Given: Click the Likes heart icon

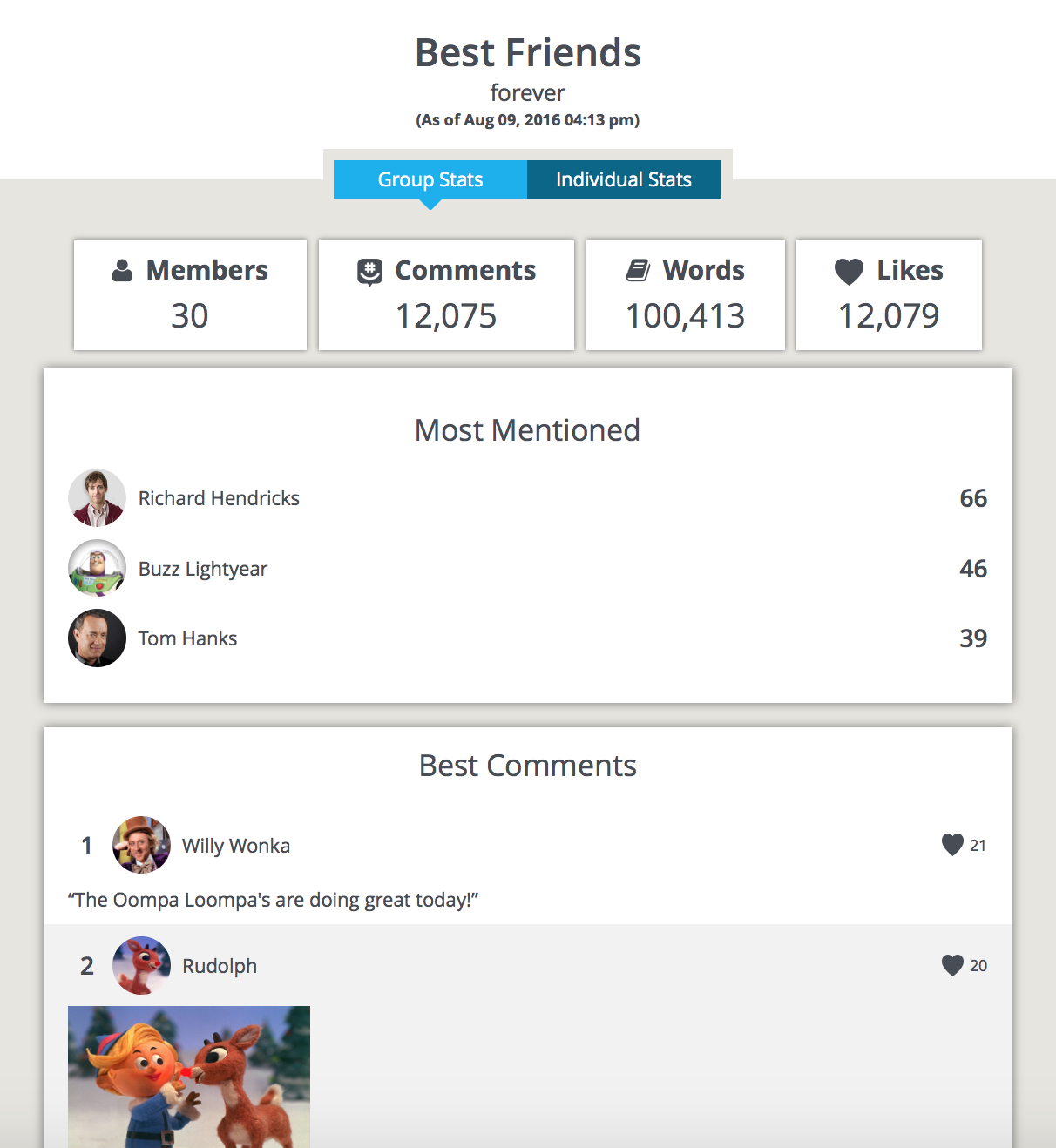Looking at the screenshot, I should click(x=849, y=272).
